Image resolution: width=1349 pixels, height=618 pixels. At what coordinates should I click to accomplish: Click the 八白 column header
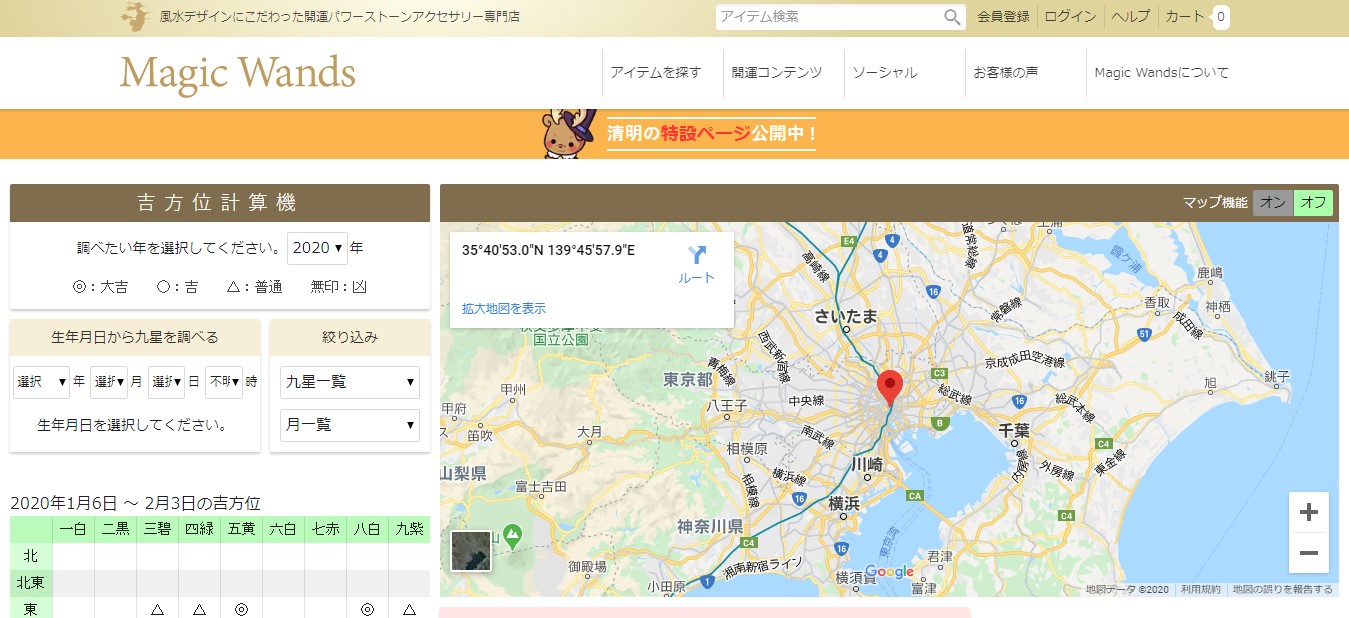[367, 530]
